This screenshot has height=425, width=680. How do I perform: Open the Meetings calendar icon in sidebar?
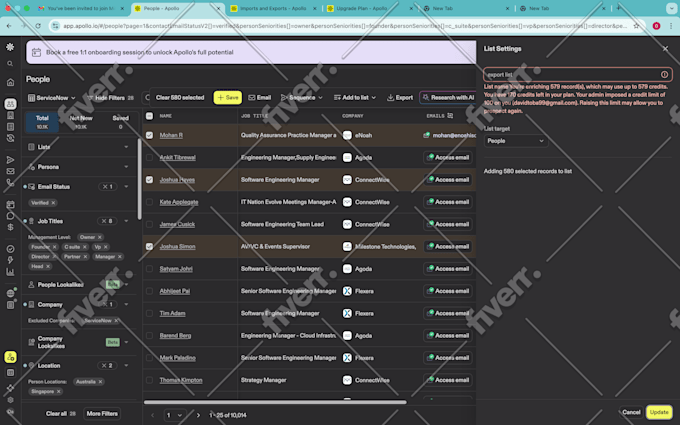[x=10, y=204]
